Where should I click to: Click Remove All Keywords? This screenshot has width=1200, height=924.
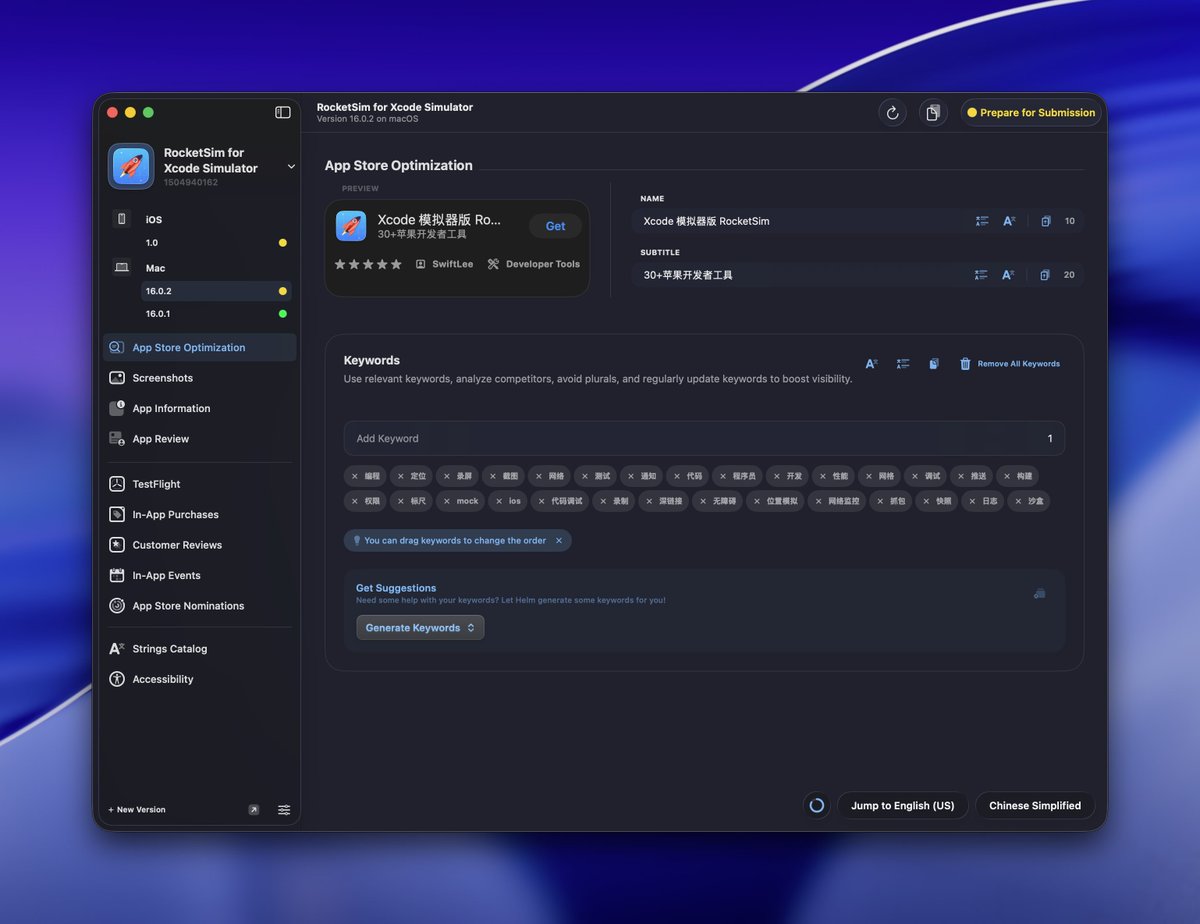tap(1010, 364)
